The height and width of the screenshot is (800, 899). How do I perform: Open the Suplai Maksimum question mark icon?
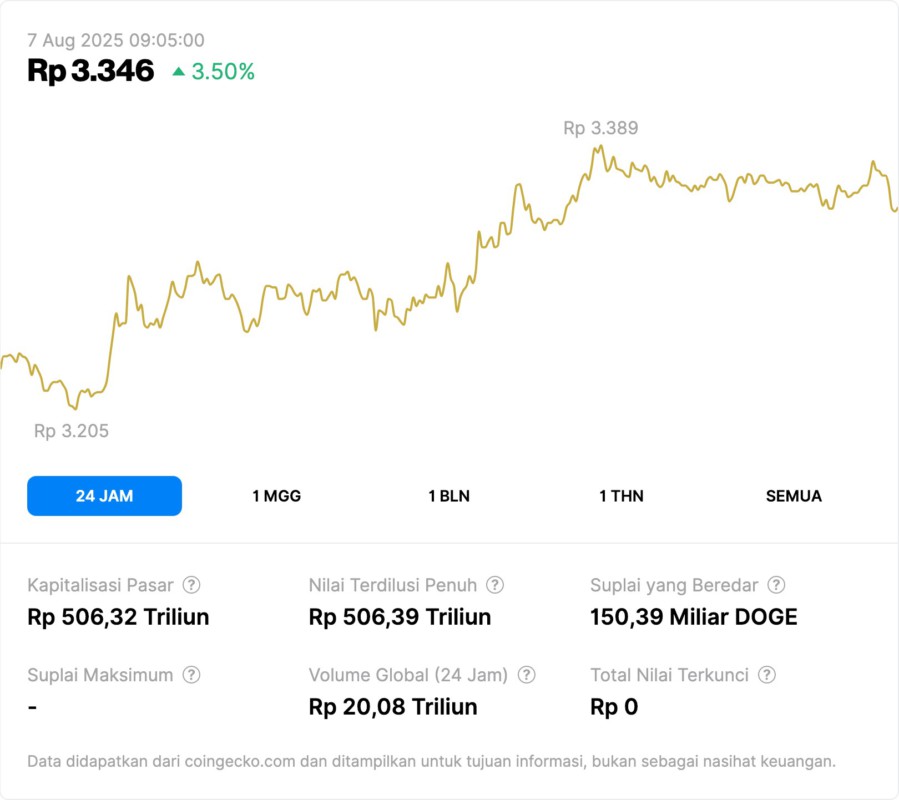click(191, 675)
